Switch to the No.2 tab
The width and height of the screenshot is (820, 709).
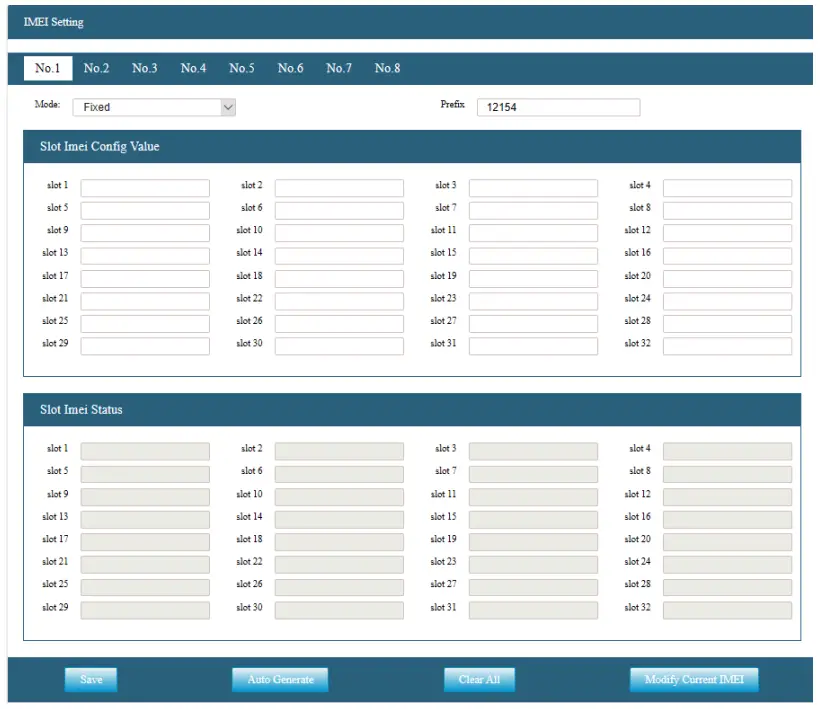coord(96,68)
